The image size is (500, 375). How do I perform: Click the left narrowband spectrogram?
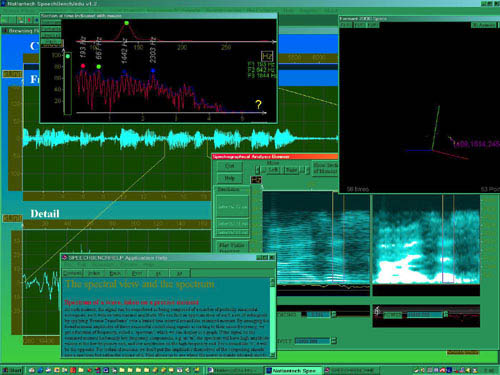tap(316, 237)
